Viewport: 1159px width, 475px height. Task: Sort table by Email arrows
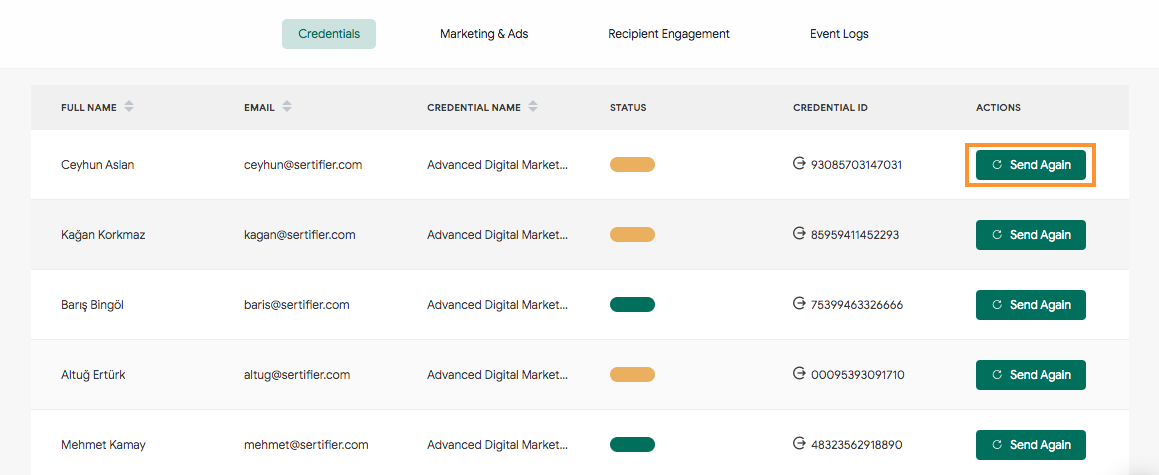point(287,107)
